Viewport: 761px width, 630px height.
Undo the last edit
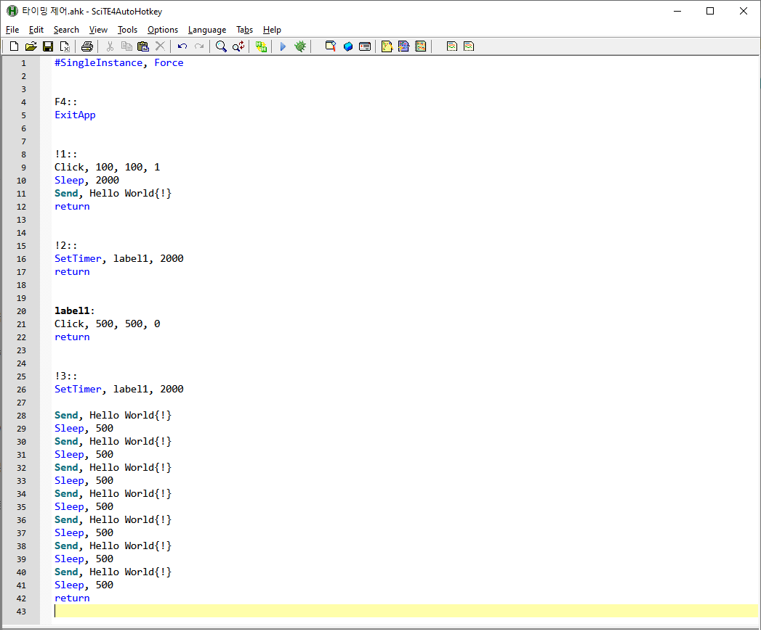(182, 47)
